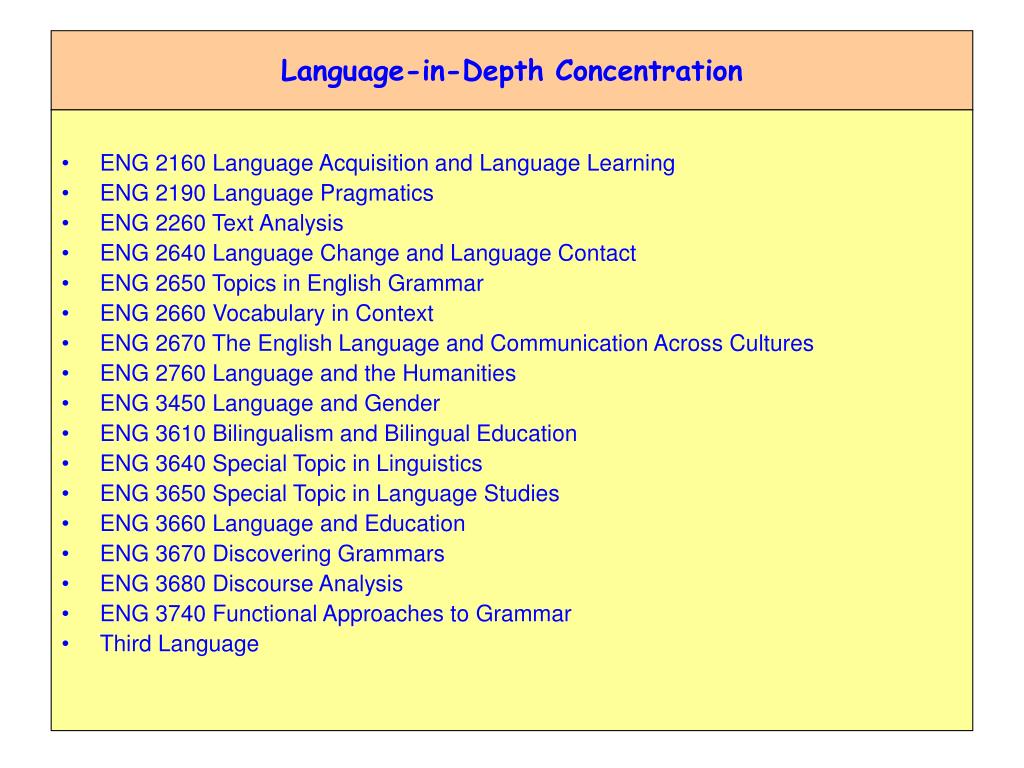Select ENG 2190 Language Pragmatics line
This screenshot has height=768, width=1024.
[x=266, y=193]
